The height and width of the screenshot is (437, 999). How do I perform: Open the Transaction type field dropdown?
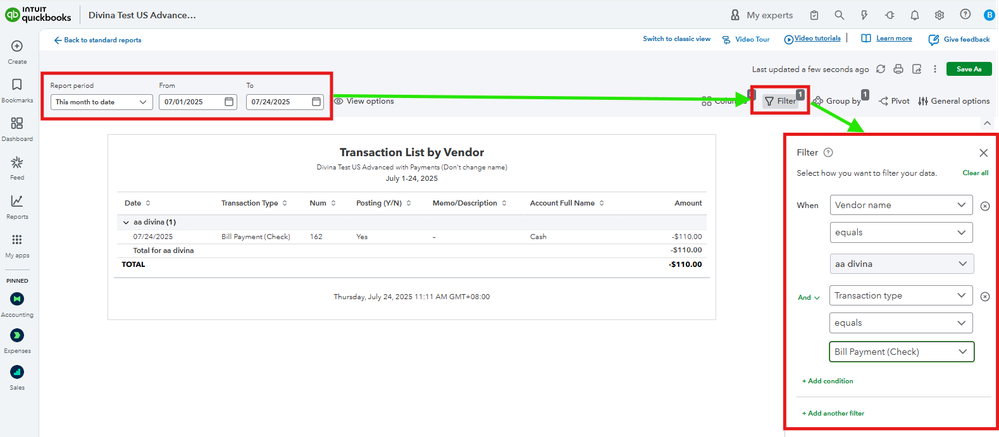[x=902, y=296]
